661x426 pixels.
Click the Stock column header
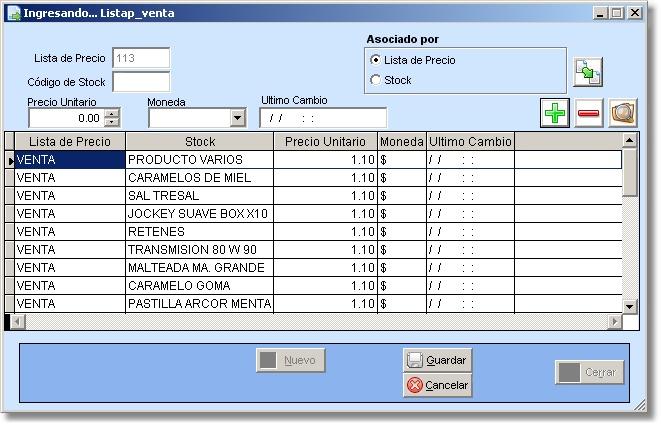click(200, 142)
